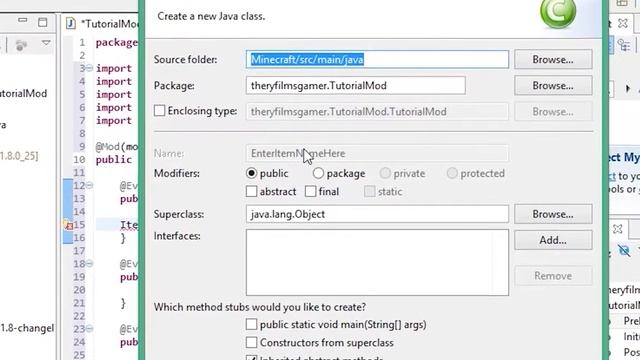Select the package modifier radio button
Image resolution: width=640 pixels, height=360 pixels.
pos(318,173)
